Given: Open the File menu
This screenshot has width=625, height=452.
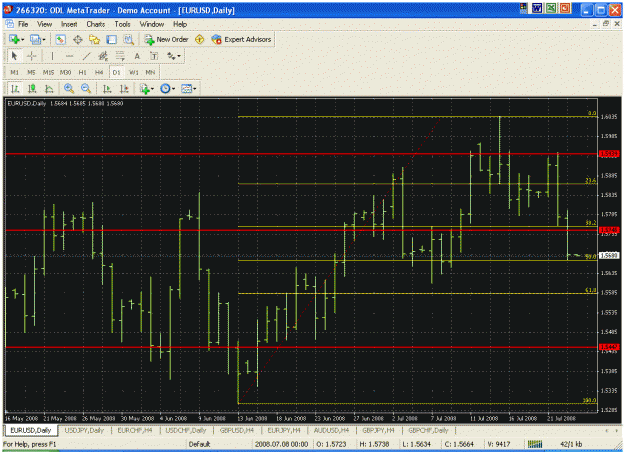Looking at the screenshot, I should [x=23, y=24].
